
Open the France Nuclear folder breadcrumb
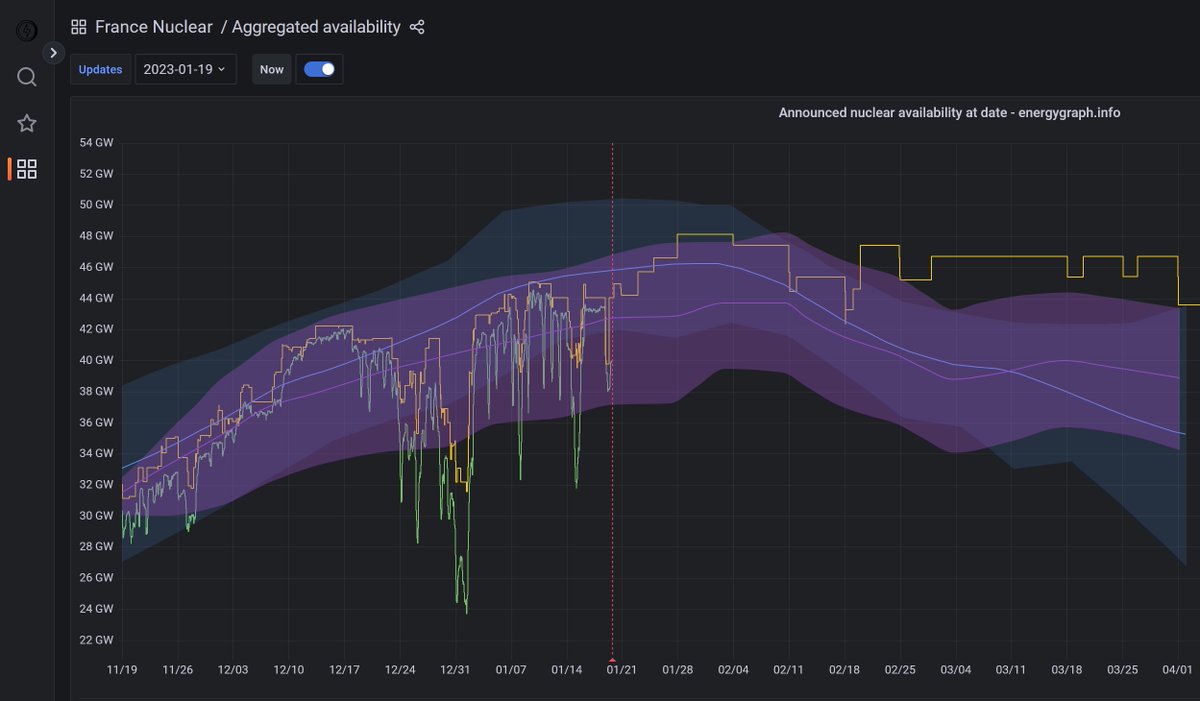point(153,27)
